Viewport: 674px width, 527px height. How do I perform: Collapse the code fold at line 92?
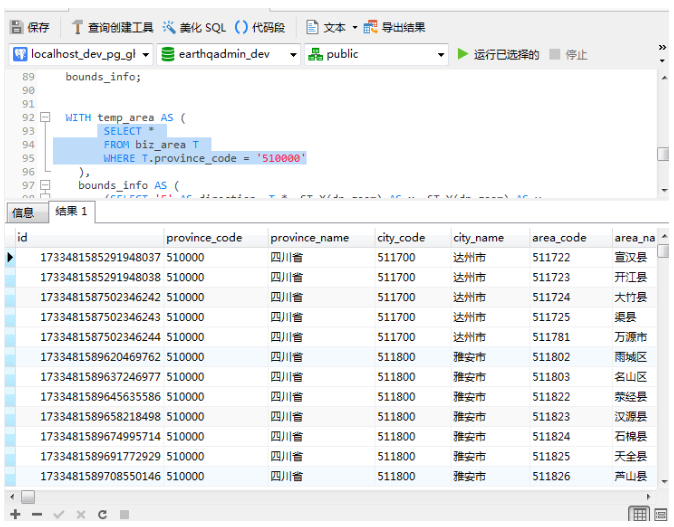45,117
